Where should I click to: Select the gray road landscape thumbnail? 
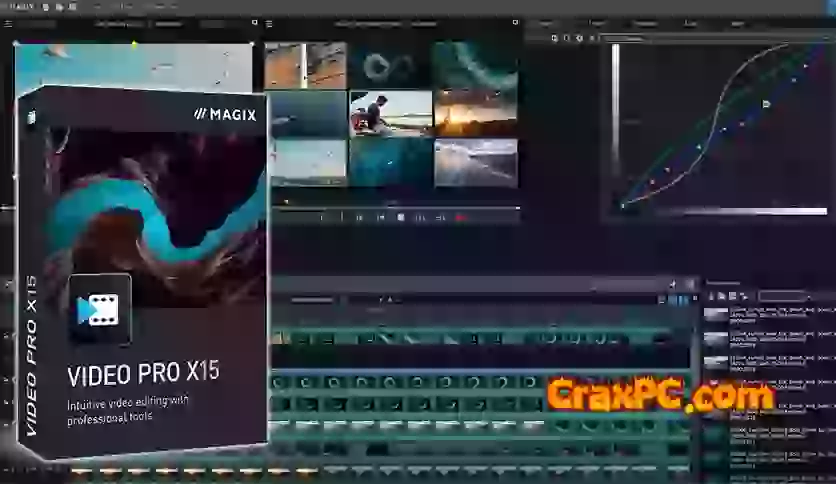476,163
